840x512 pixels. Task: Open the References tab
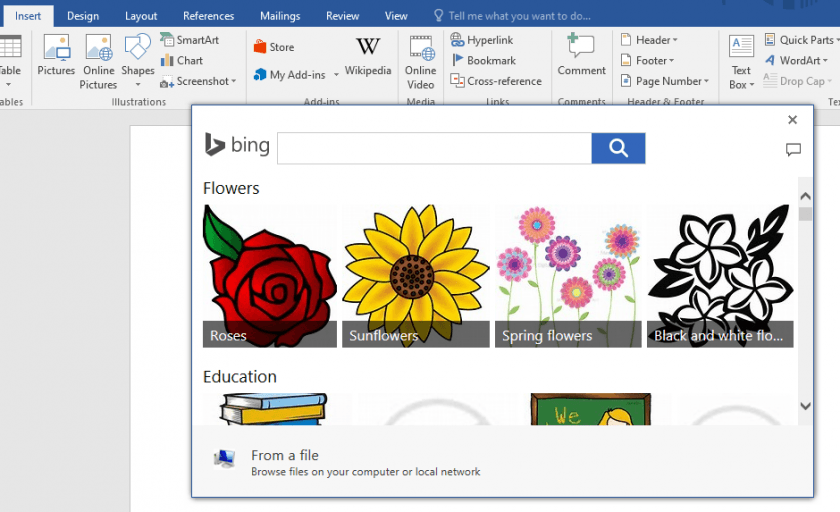(x=208, y=16)
